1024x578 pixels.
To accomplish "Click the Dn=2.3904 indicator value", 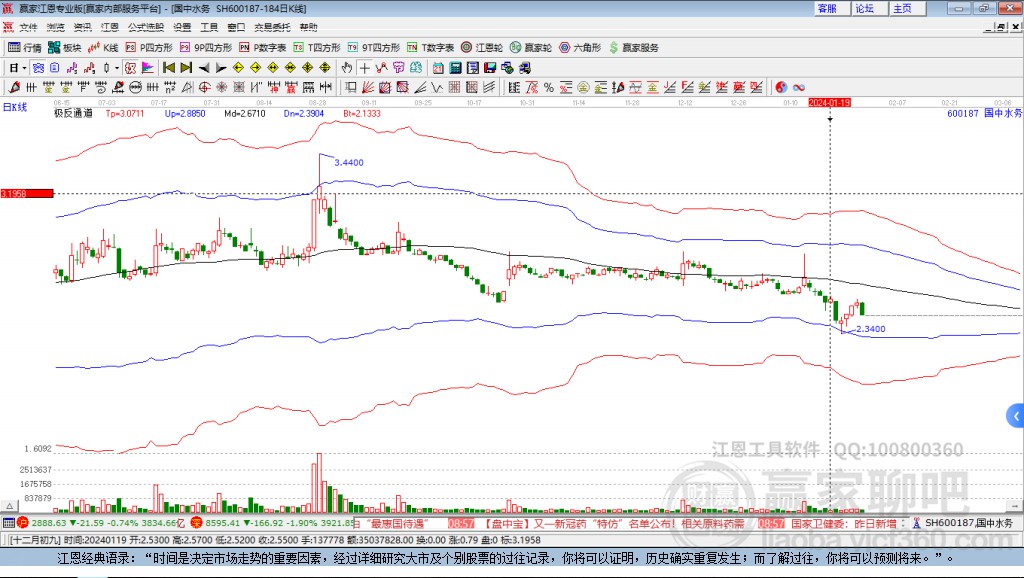I will [304, 114].
